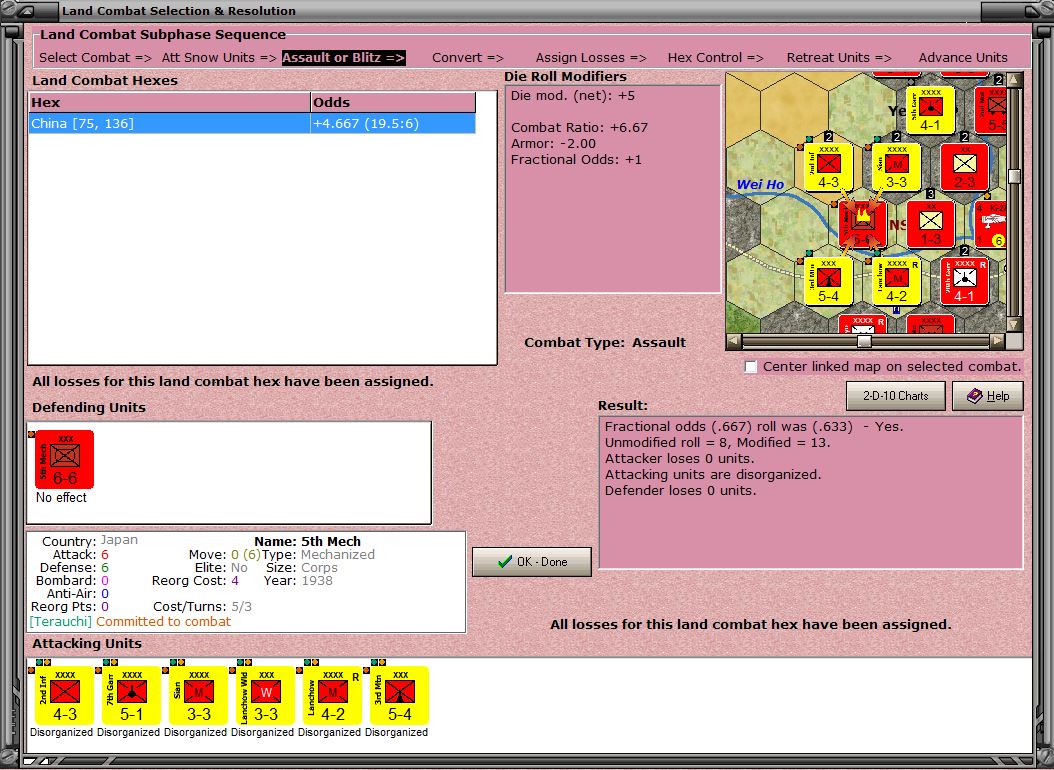The height and width of the screenshot is (770, 1054).
Task: Click the No effect label under 5th Mech
Action: tap(61, 498)
